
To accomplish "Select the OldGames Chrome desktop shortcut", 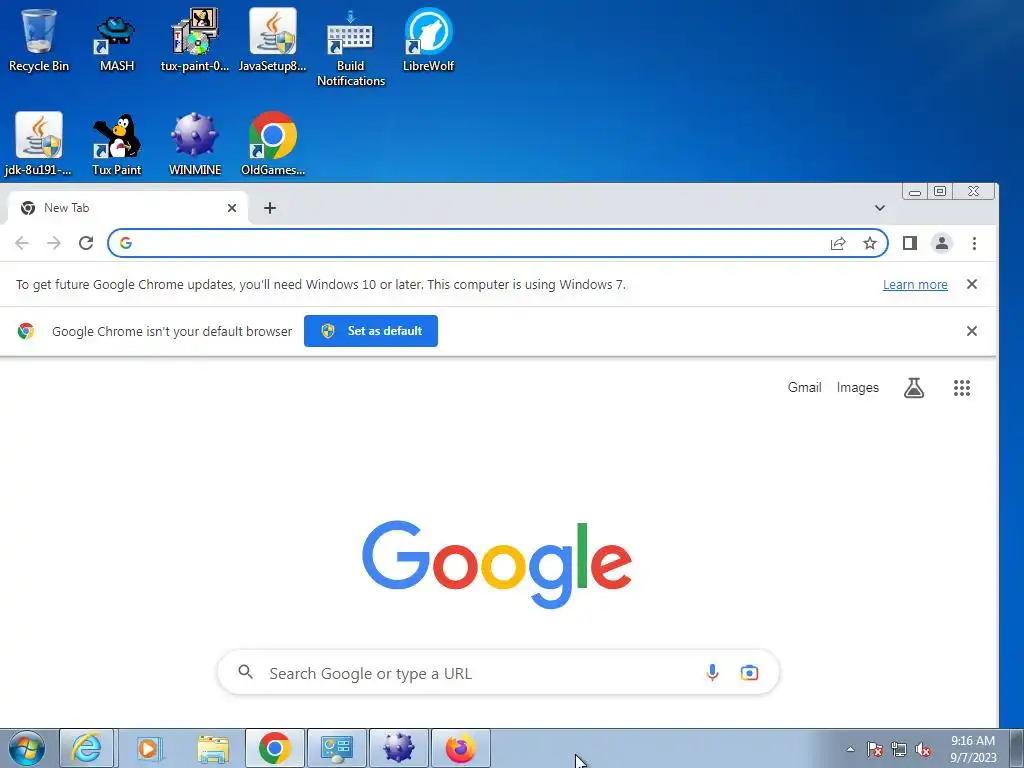I will [x=272, y=144].
